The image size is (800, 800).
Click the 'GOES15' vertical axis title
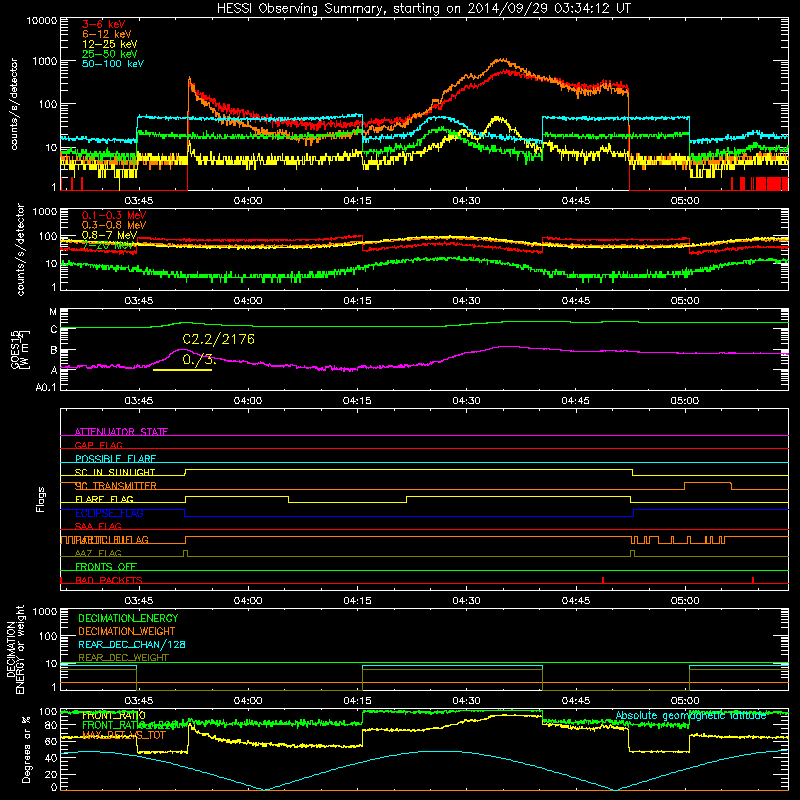click(15, 348)
